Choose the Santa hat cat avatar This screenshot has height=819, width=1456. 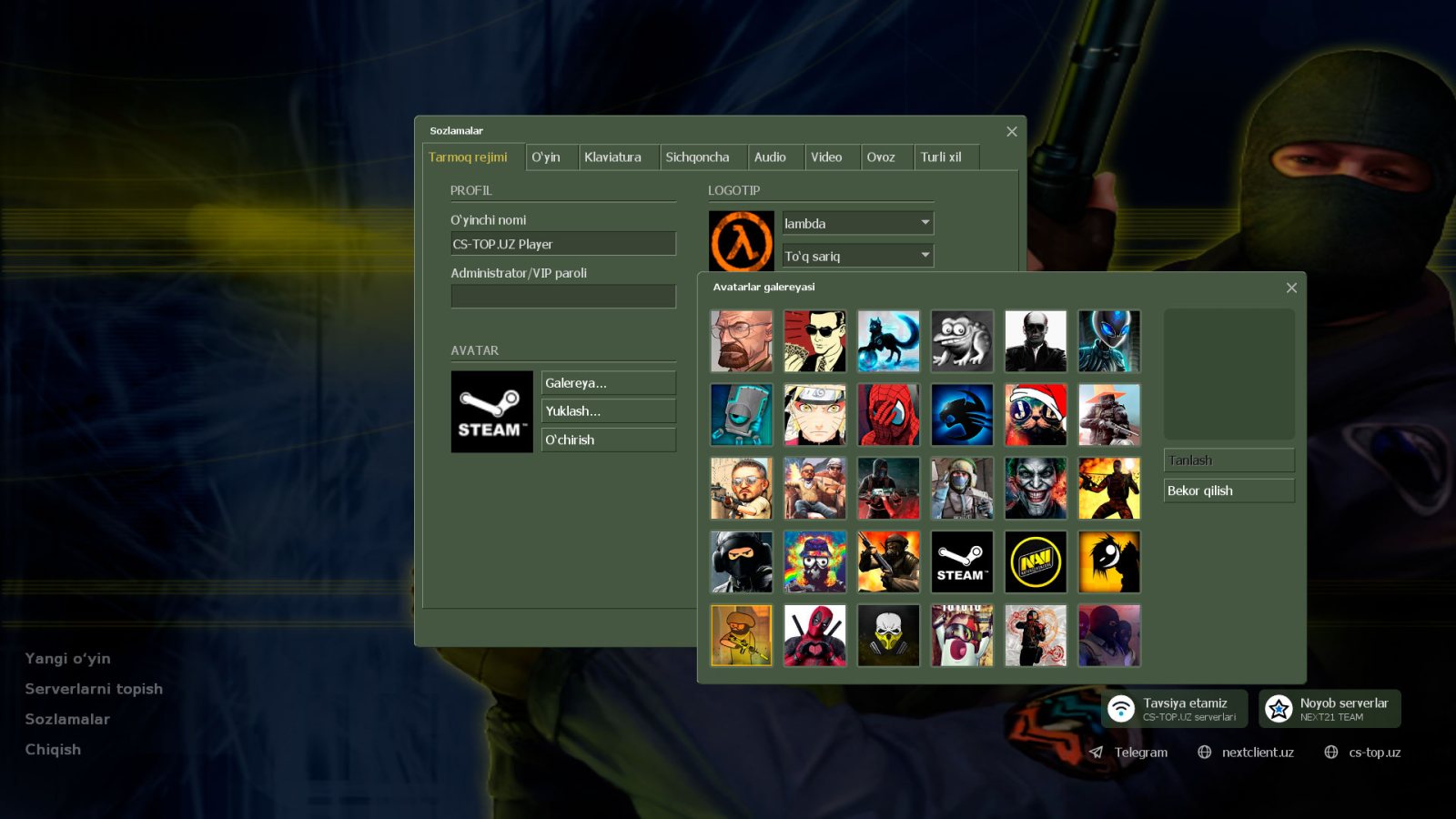pos(1036,415)
